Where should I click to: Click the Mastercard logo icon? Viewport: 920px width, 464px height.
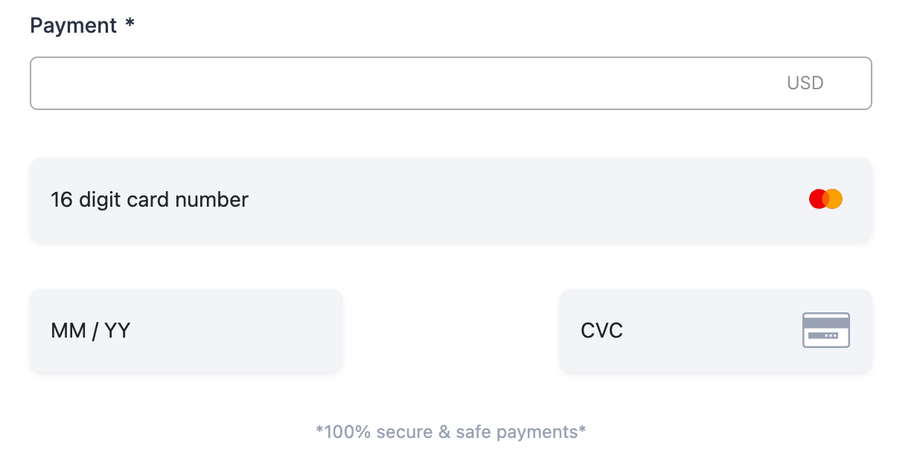tap(826, 199)
